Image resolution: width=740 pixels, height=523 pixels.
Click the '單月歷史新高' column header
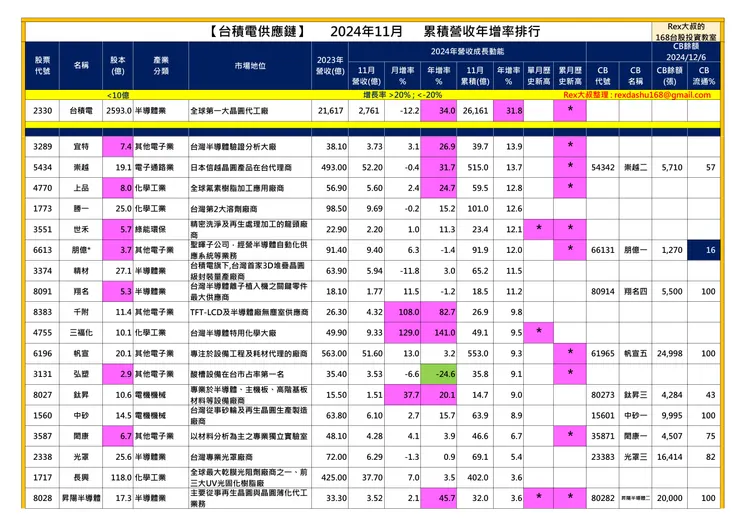coord(538,76)
